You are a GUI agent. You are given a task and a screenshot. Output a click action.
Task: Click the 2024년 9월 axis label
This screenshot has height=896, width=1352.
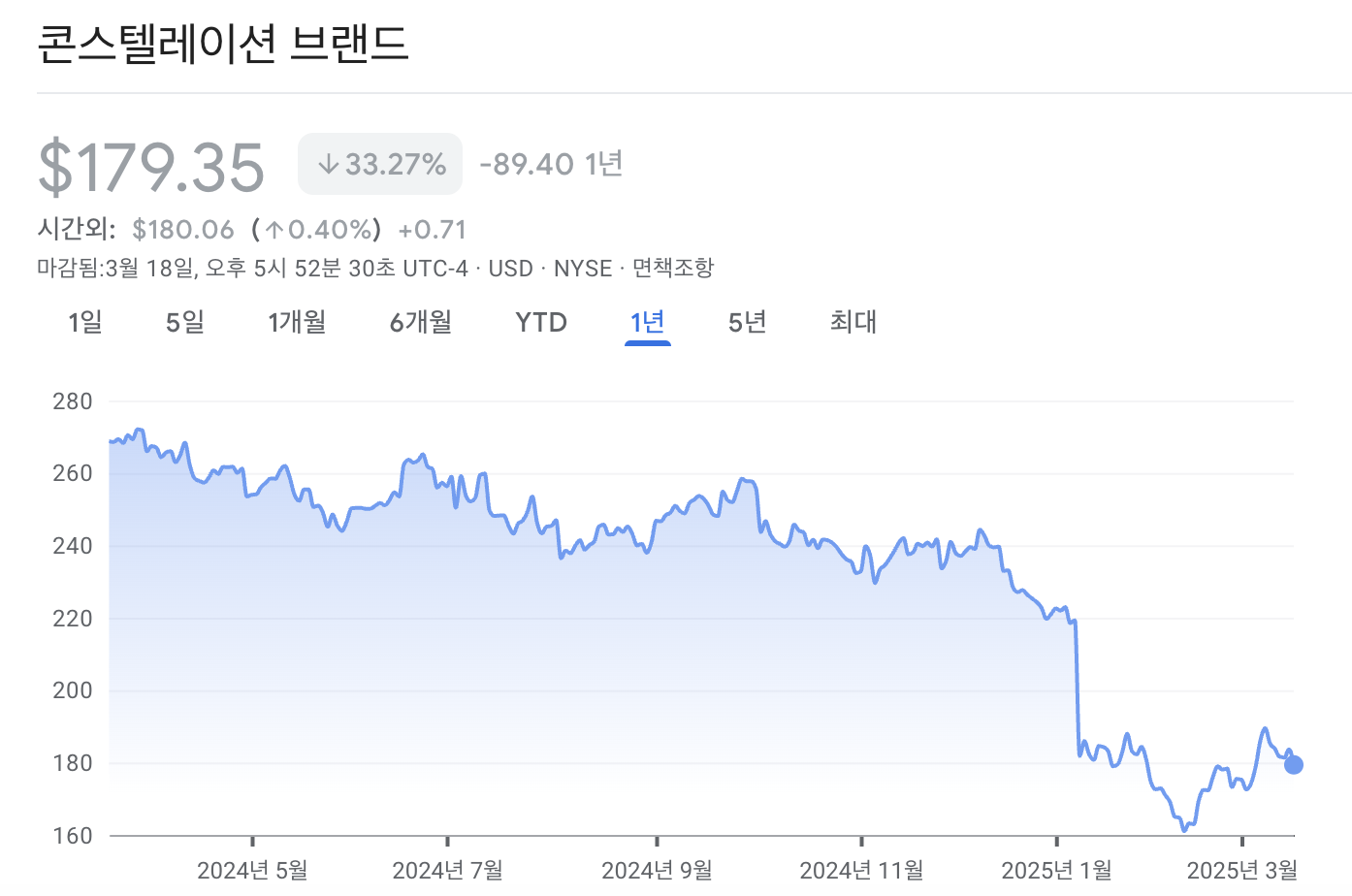[x=656, y=870]
